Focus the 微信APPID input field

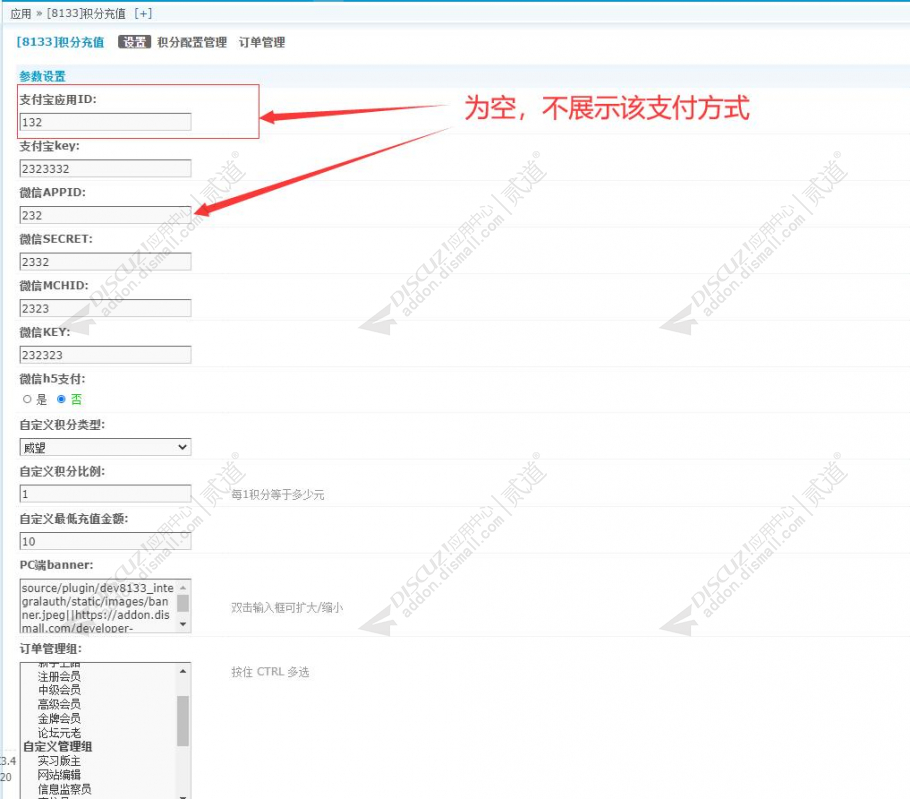pyautogui.click(x=105, y=215)
